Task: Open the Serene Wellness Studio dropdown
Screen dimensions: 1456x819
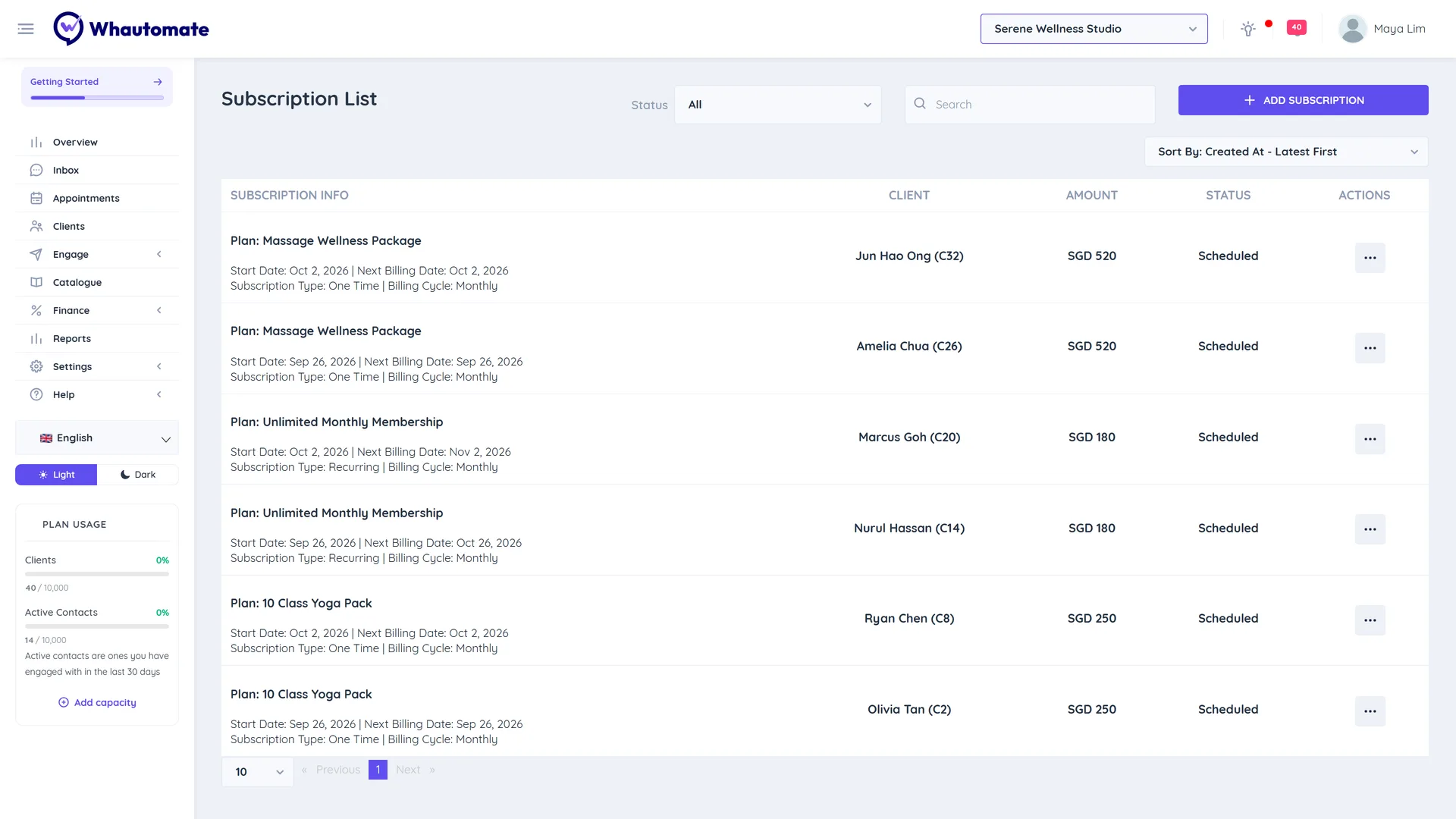Action: [1094, 29]
